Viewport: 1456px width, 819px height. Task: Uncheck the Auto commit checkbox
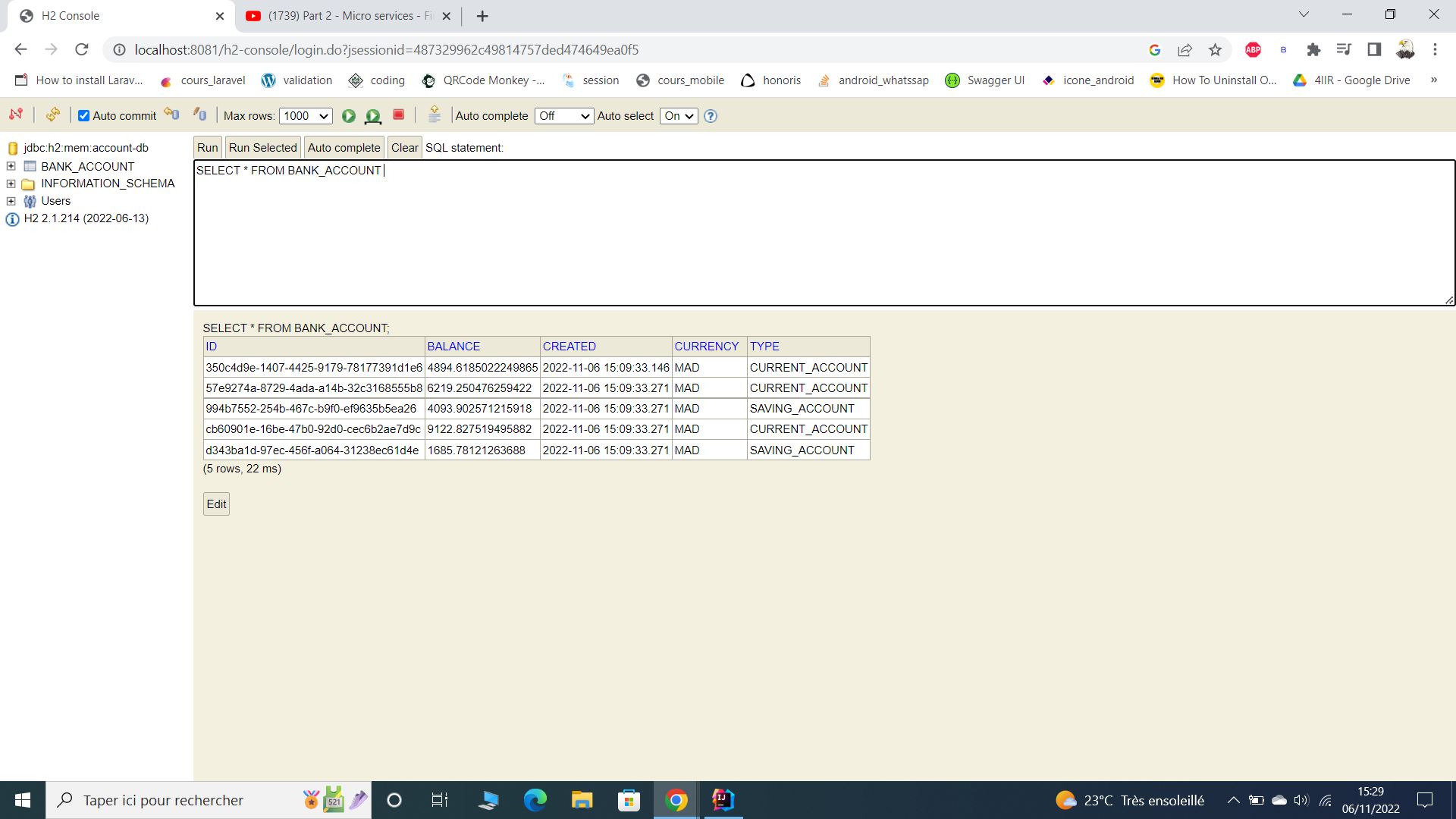click(83, 115)
